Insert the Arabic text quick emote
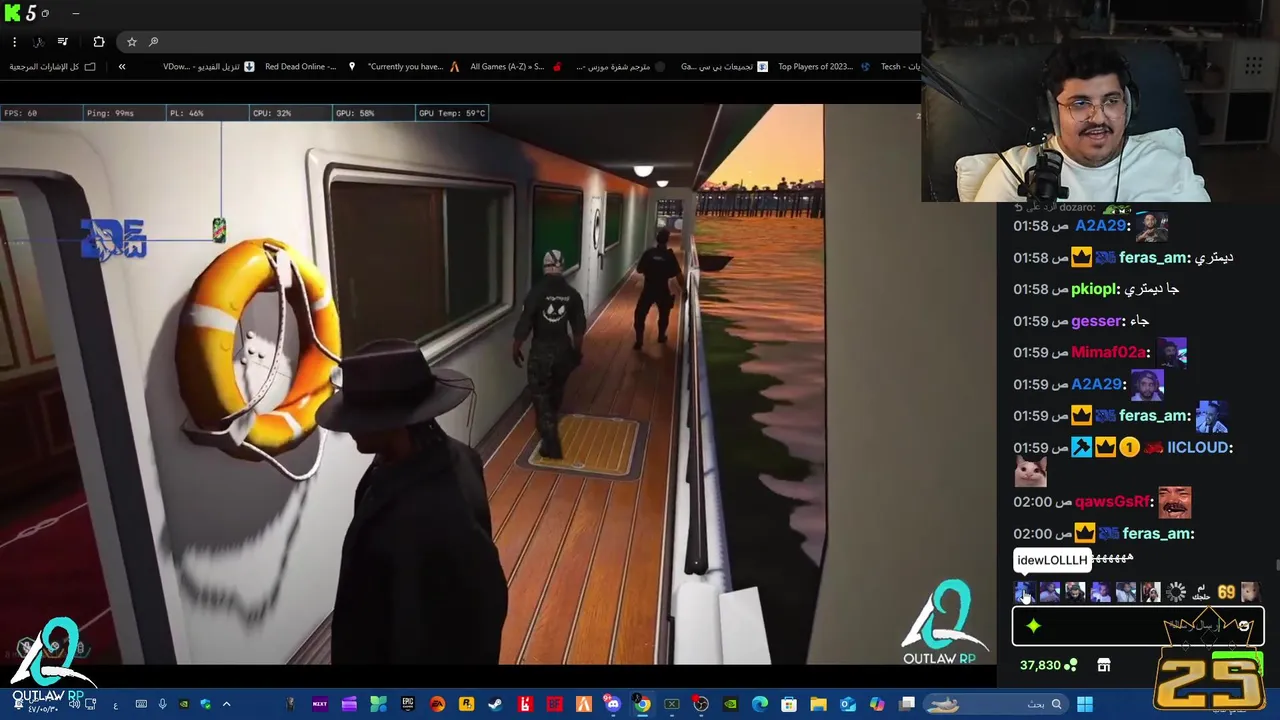This screenshot has width=1280, height=720. pyautogui.click(x=1201, y=592)
